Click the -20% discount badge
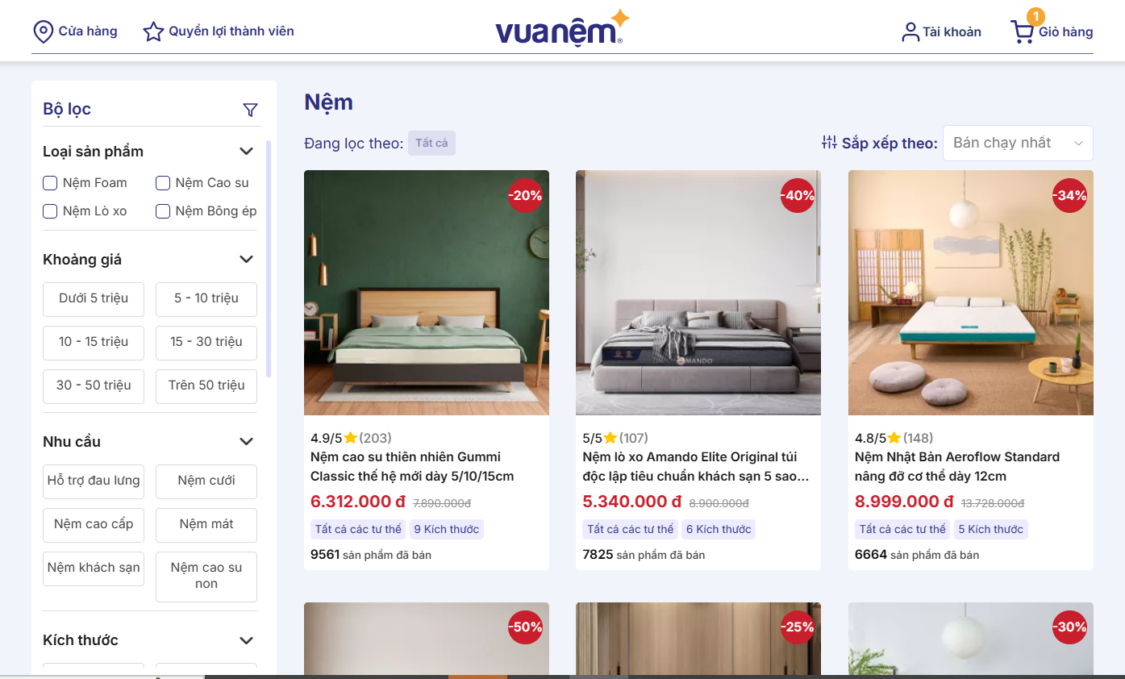Screen dimensions: 1125x679 pyautogui.click(x=524, y=195)
